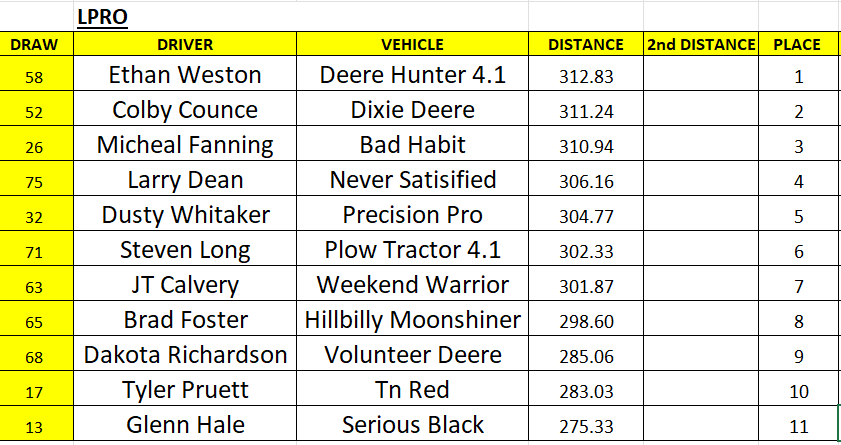Click the LPRO title cell
The image size is (841, 445).
(x=102, y=18)
